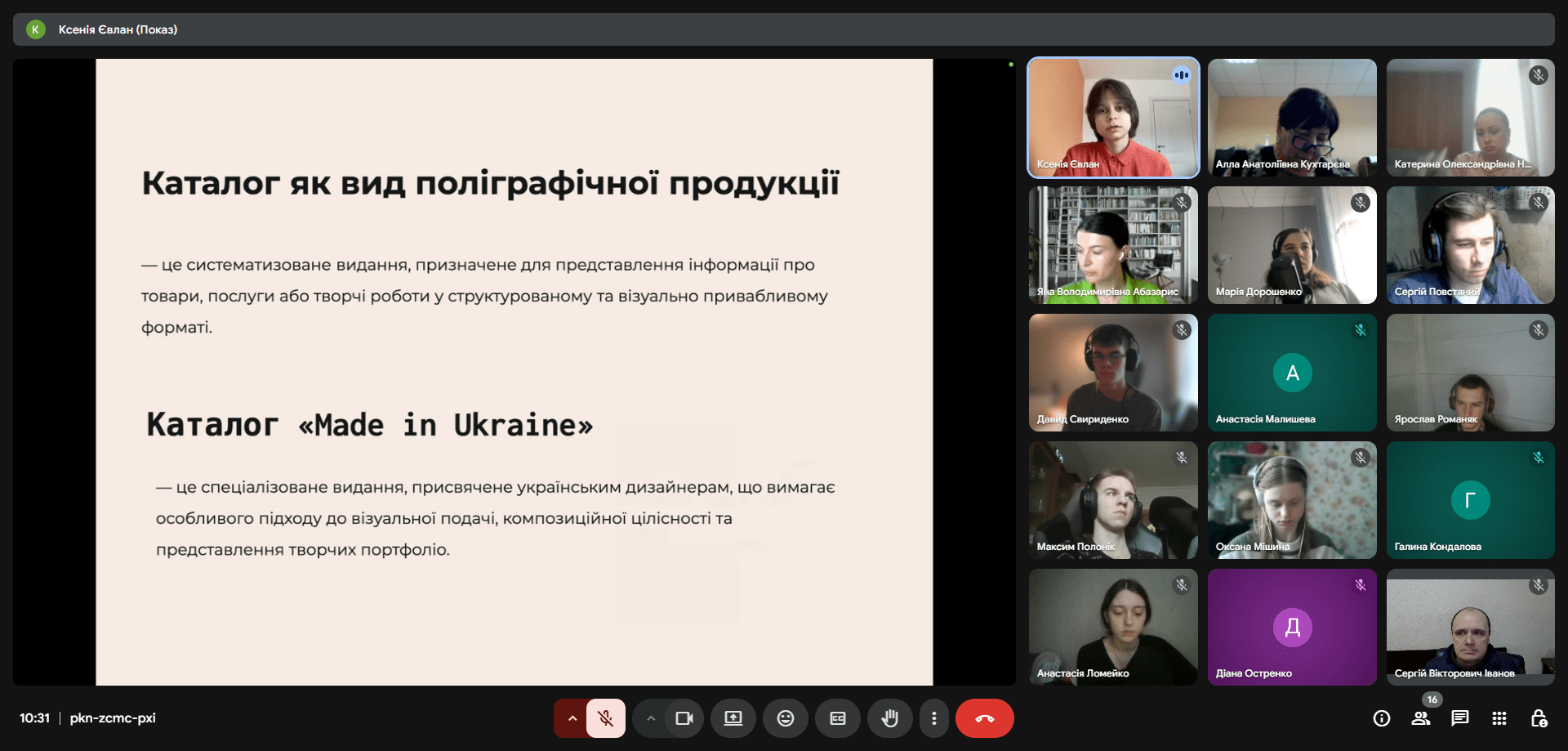The height and width of the screenshot is (751, 1568).
Task: Turn on closed captions
Action: [x=837, y=718]
